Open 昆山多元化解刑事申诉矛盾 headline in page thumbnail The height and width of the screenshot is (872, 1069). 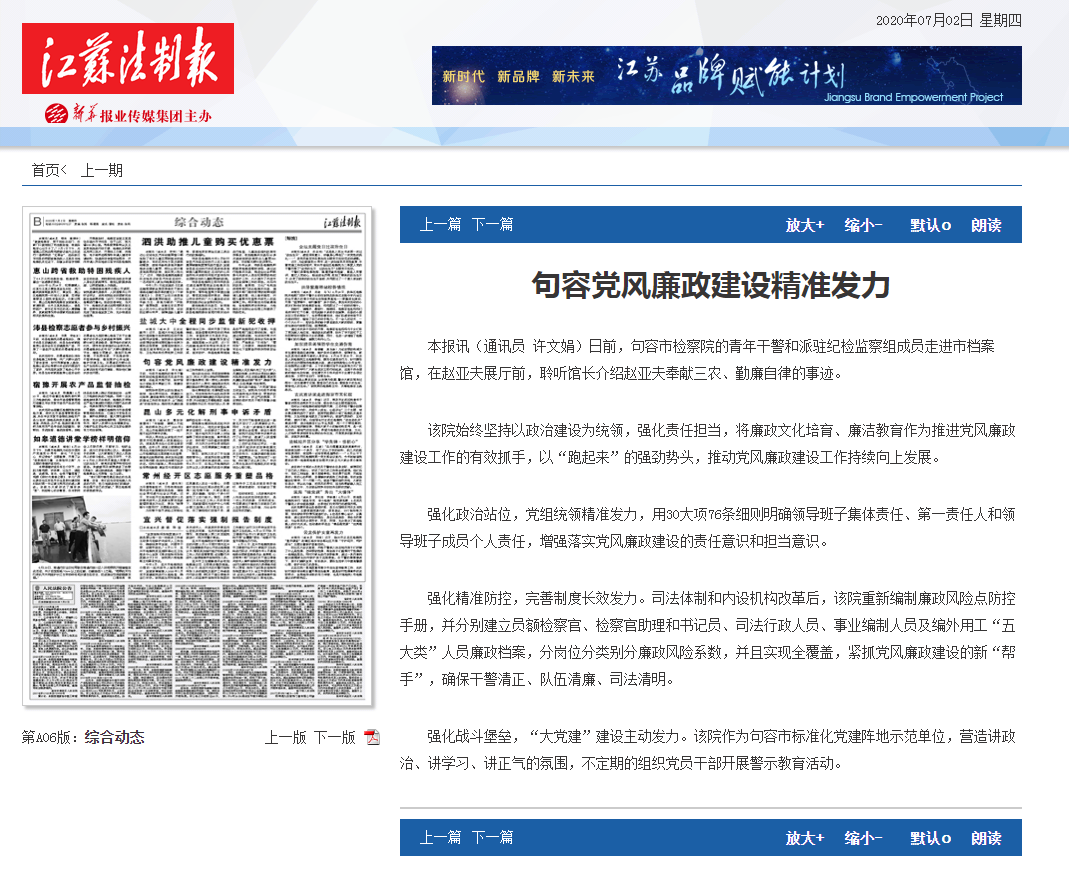coord(208,412)
